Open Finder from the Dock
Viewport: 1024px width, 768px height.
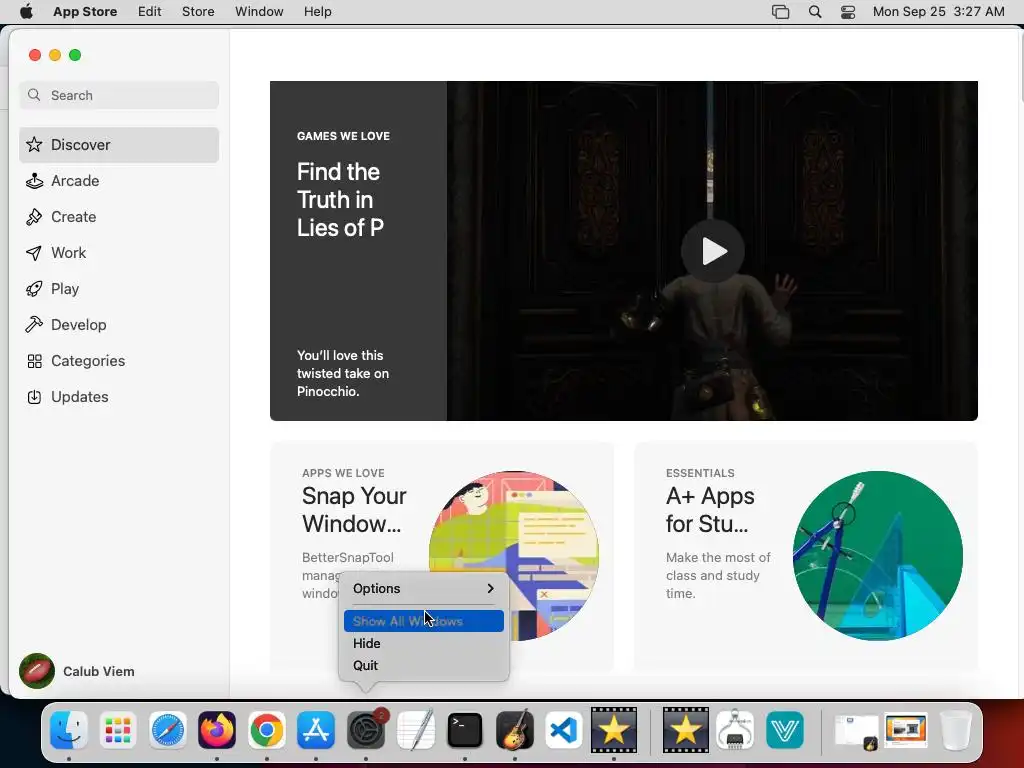[69, 729]
